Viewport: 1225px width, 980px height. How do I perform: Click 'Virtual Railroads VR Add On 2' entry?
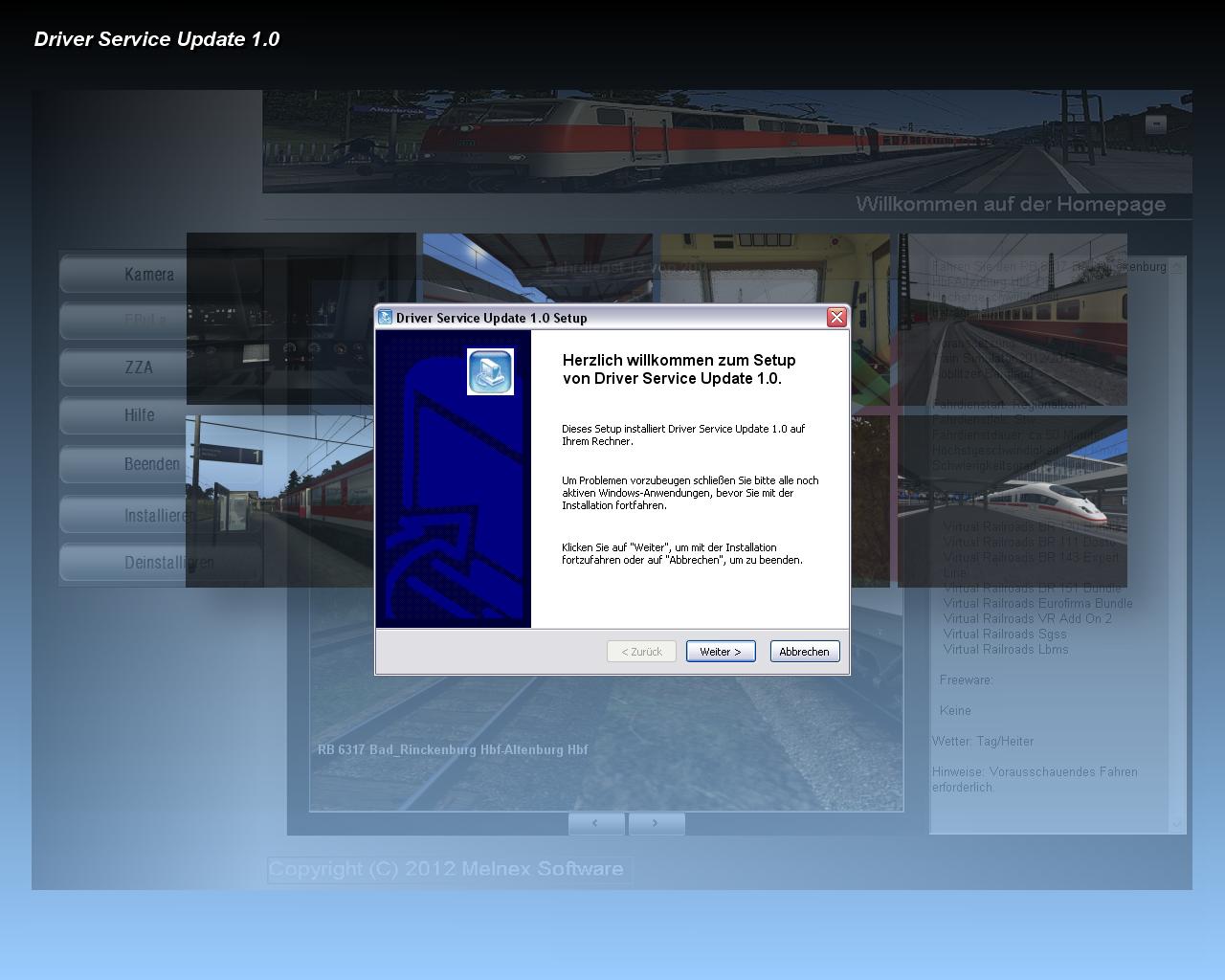pos(1028,618)
